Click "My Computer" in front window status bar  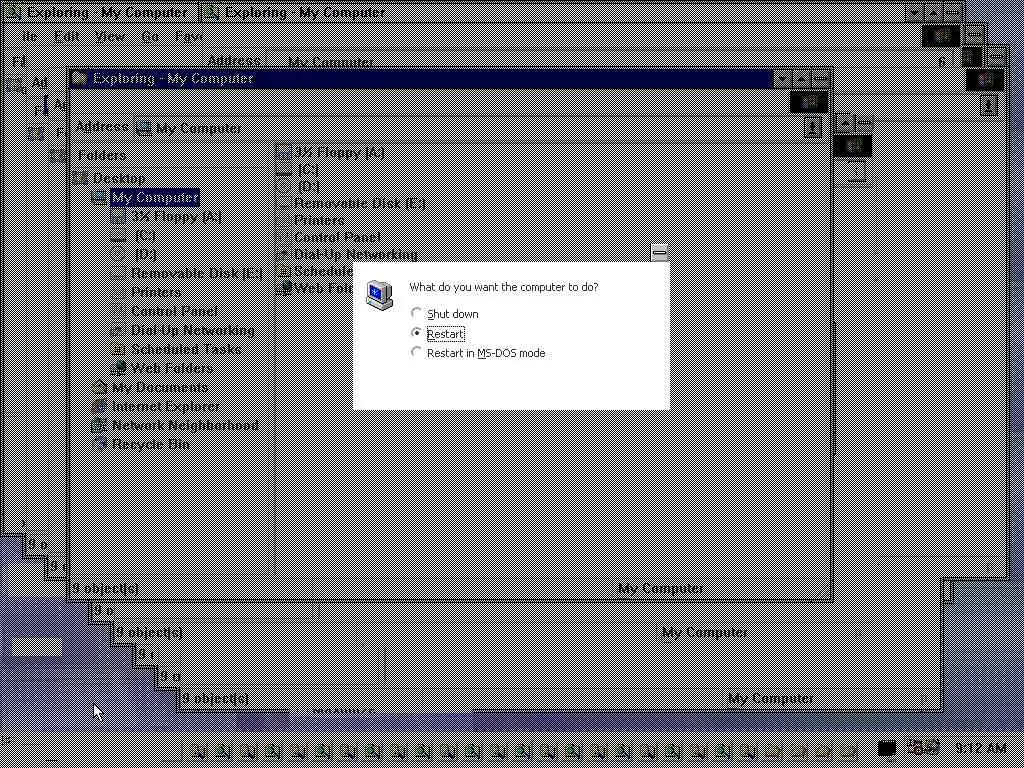coord(660,588)
